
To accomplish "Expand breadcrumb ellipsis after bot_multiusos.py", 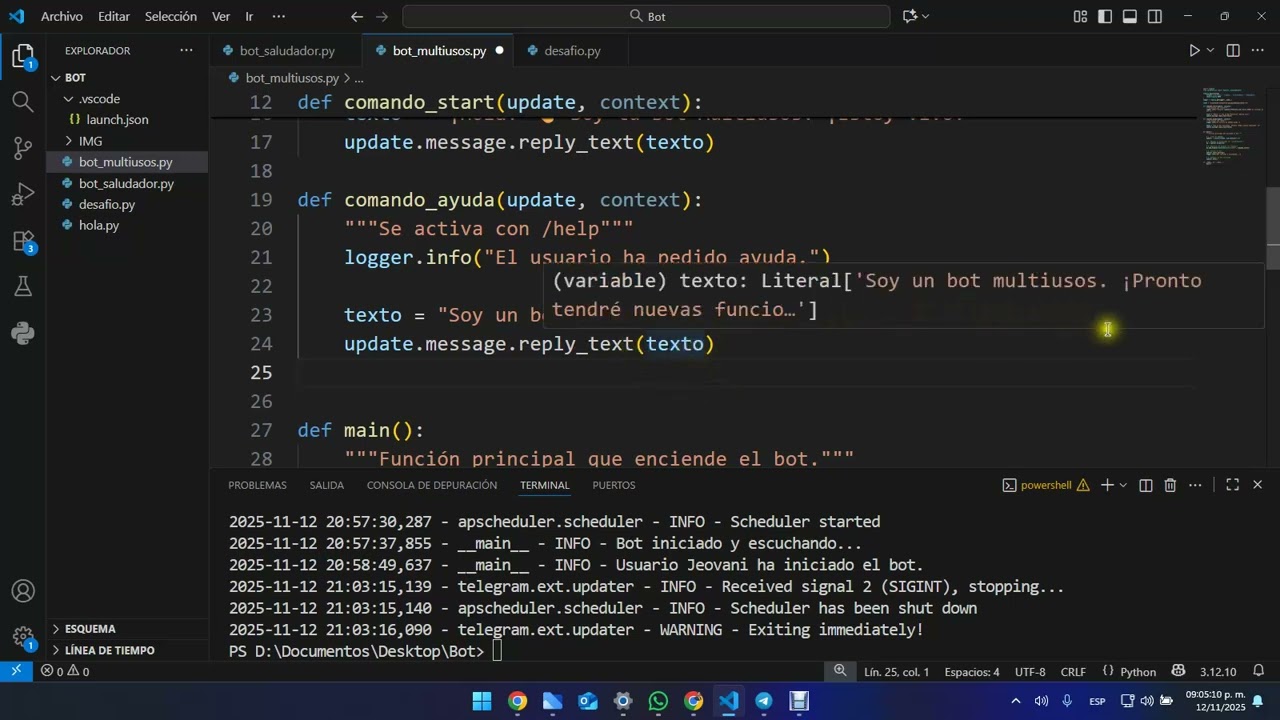I will pos(359,77).
